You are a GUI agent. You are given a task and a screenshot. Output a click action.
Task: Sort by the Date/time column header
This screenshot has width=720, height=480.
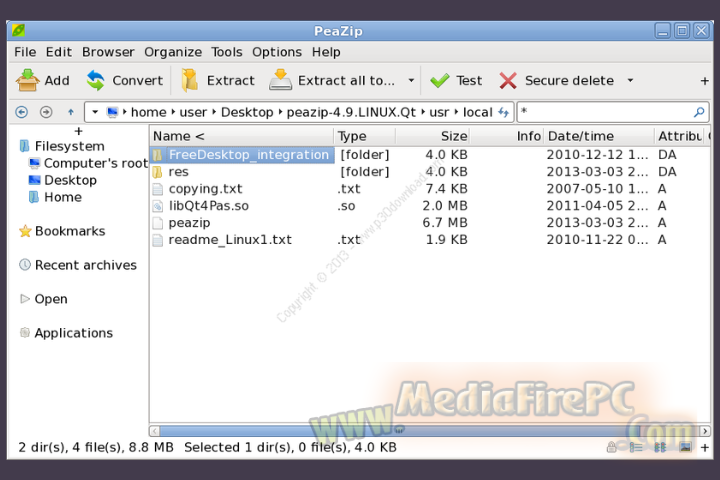pos(599,136)
